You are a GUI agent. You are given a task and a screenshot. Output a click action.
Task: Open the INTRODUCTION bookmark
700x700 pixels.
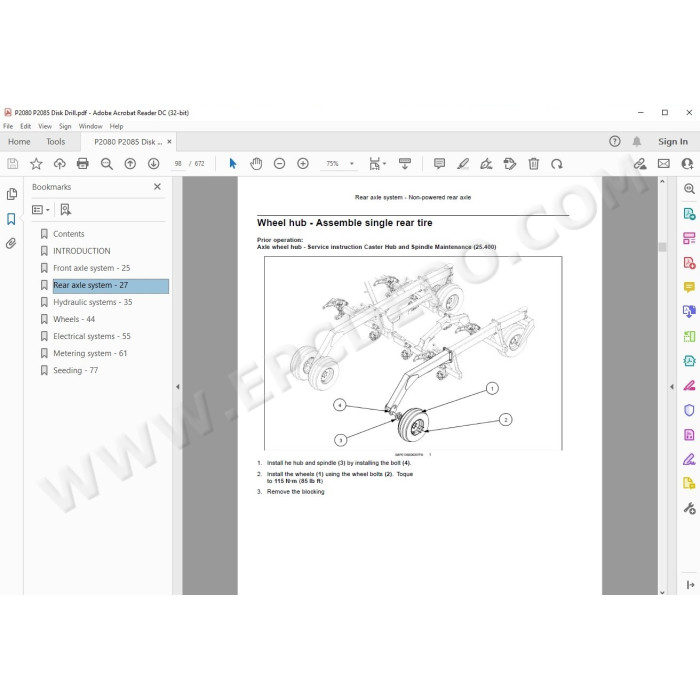coord(82,251)
